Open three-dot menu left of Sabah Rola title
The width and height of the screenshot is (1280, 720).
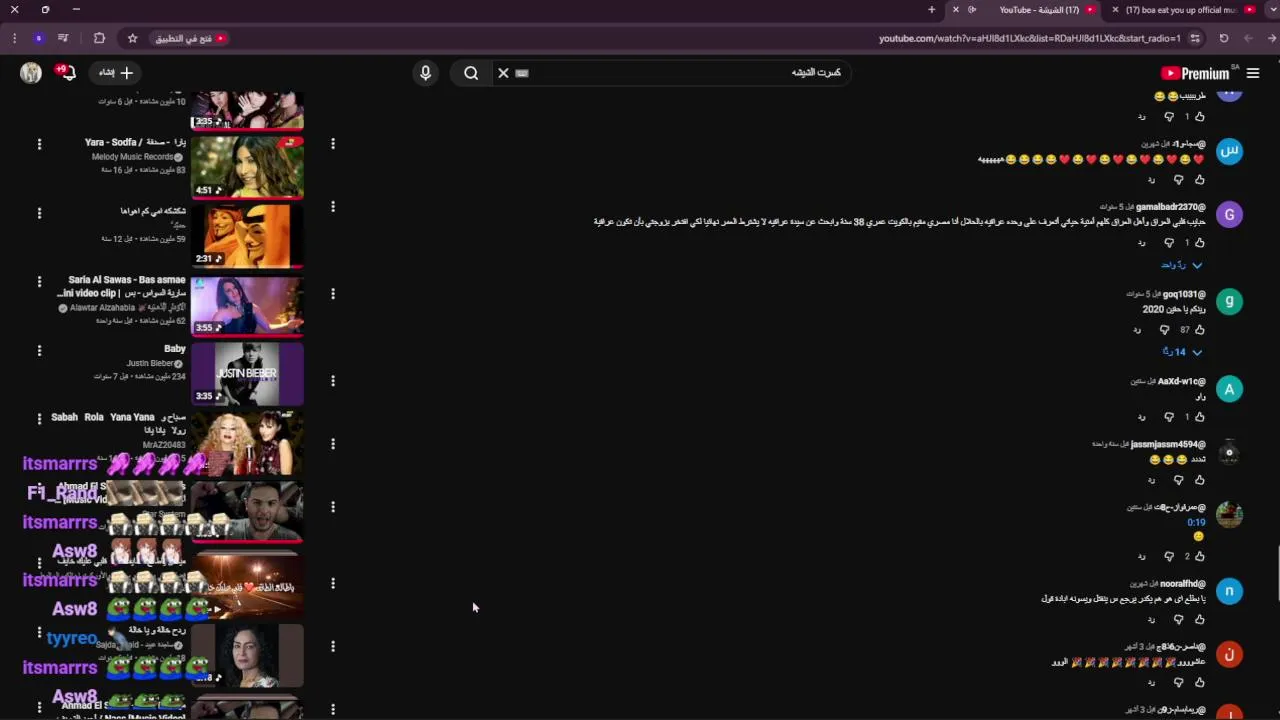pos(39,419)
